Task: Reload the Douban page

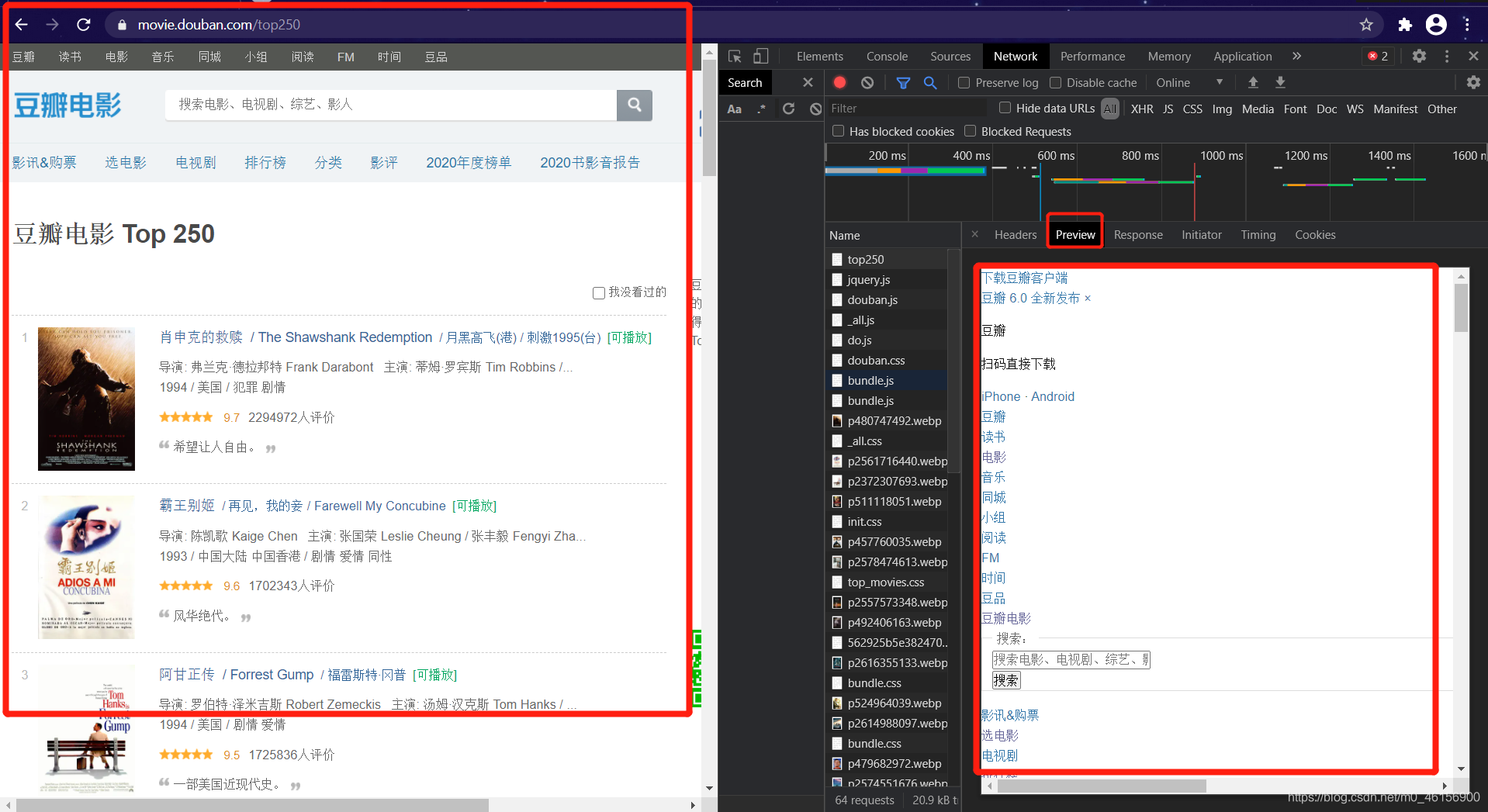Action: (84, 25)
